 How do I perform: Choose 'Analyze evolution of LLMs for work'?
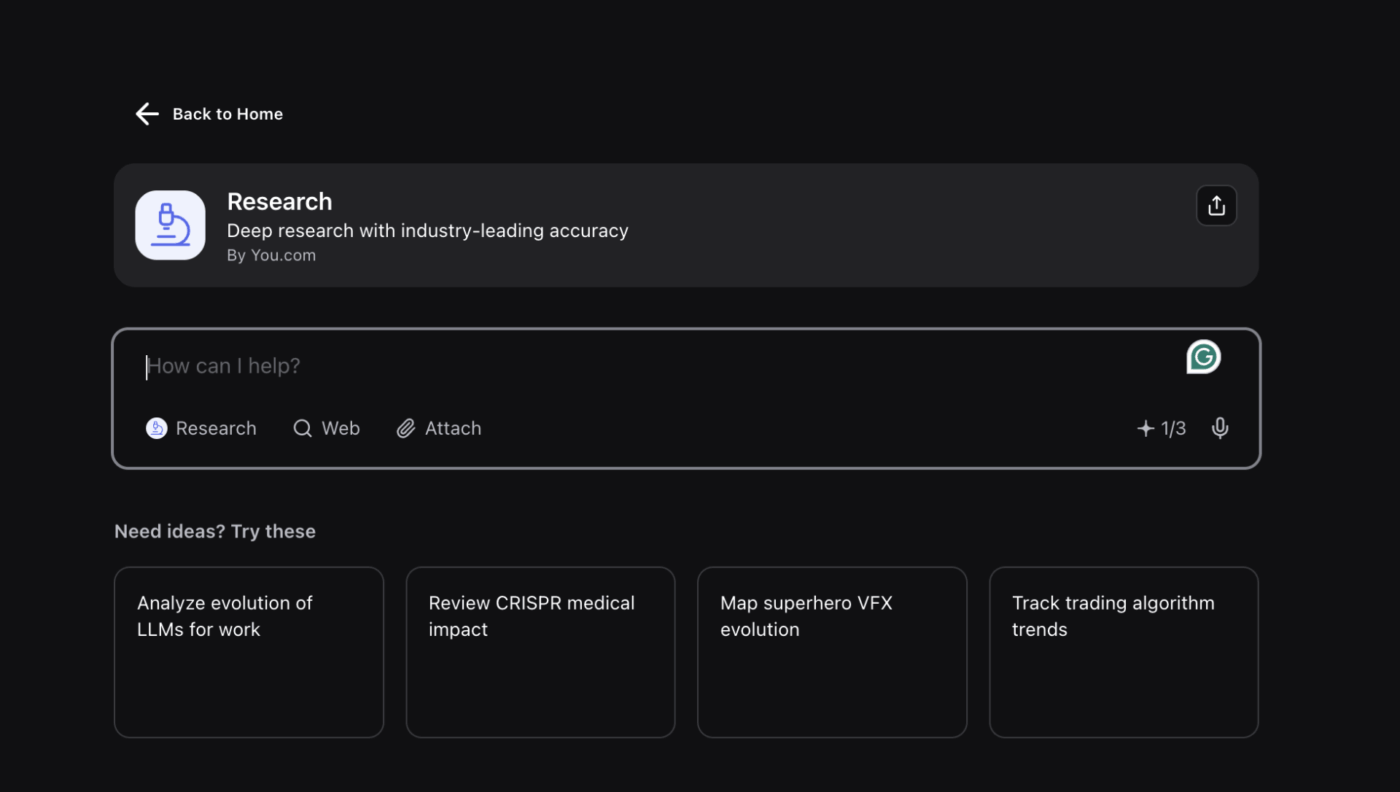[249, 652]
